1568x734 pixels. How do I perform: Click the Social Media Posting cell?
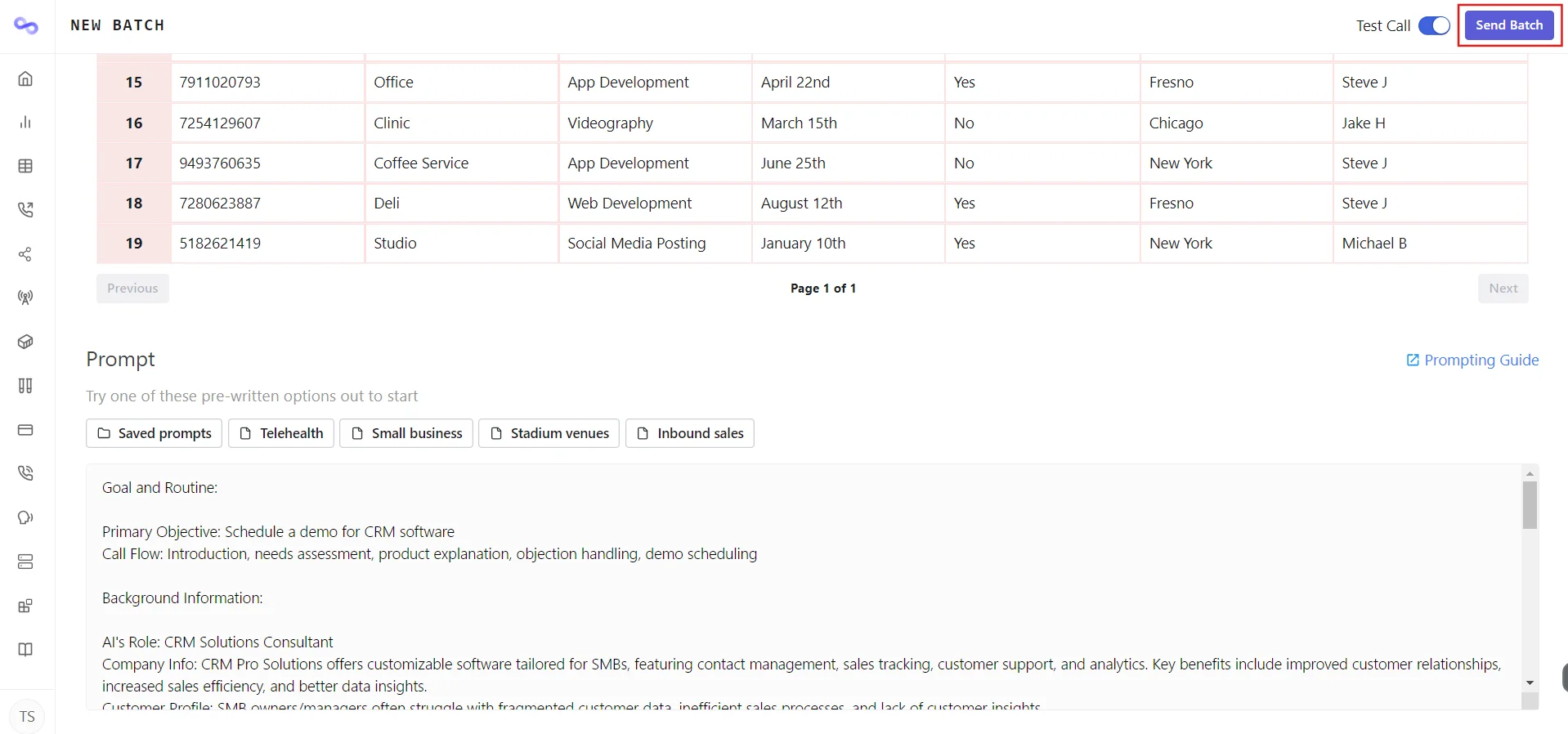(656, 243)
